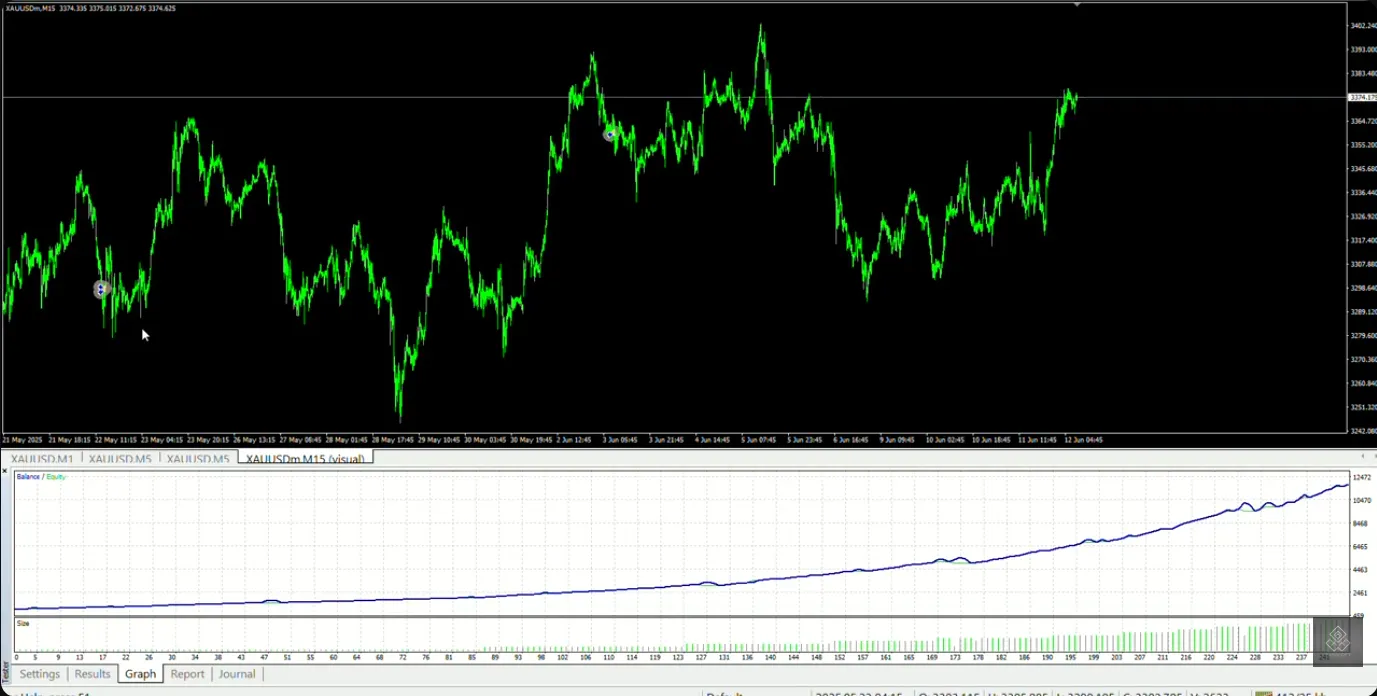1377x696 pixels.
Task: Show the tester Results tab
Action: (92, 674)
